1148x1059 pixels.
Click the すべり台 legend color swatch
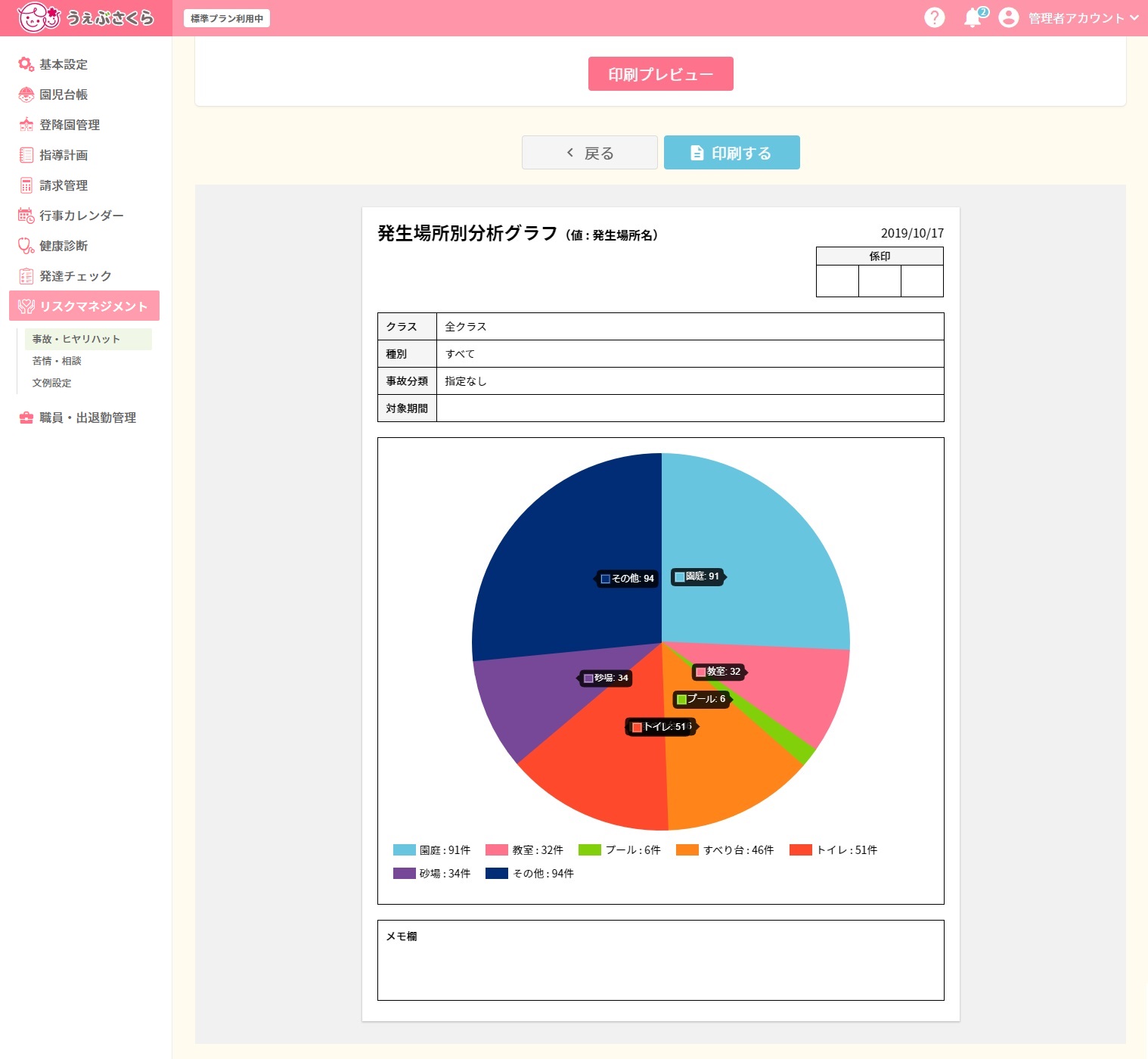pyautogui.click(x=687, y=850)
